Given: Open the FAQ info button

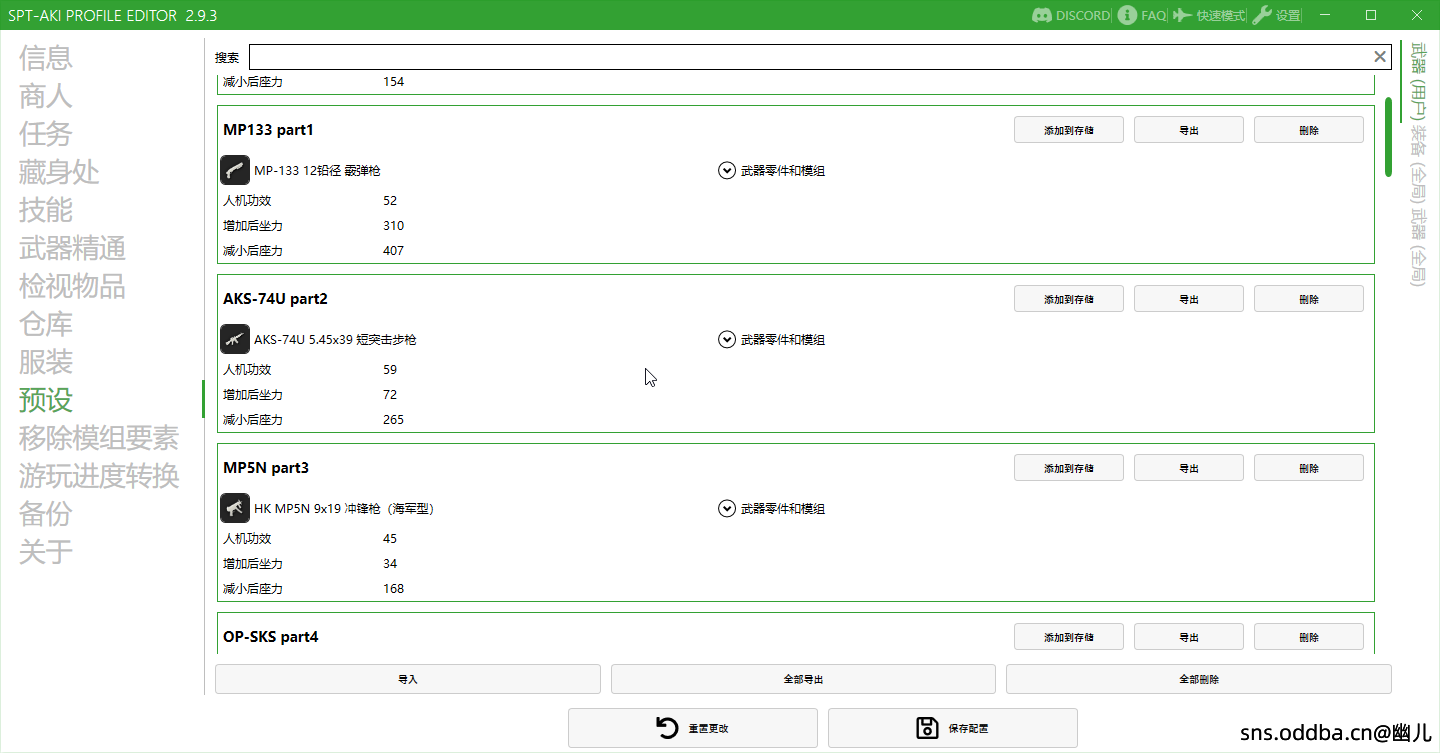Looking at the screenshot, I should pos(1142,15).
